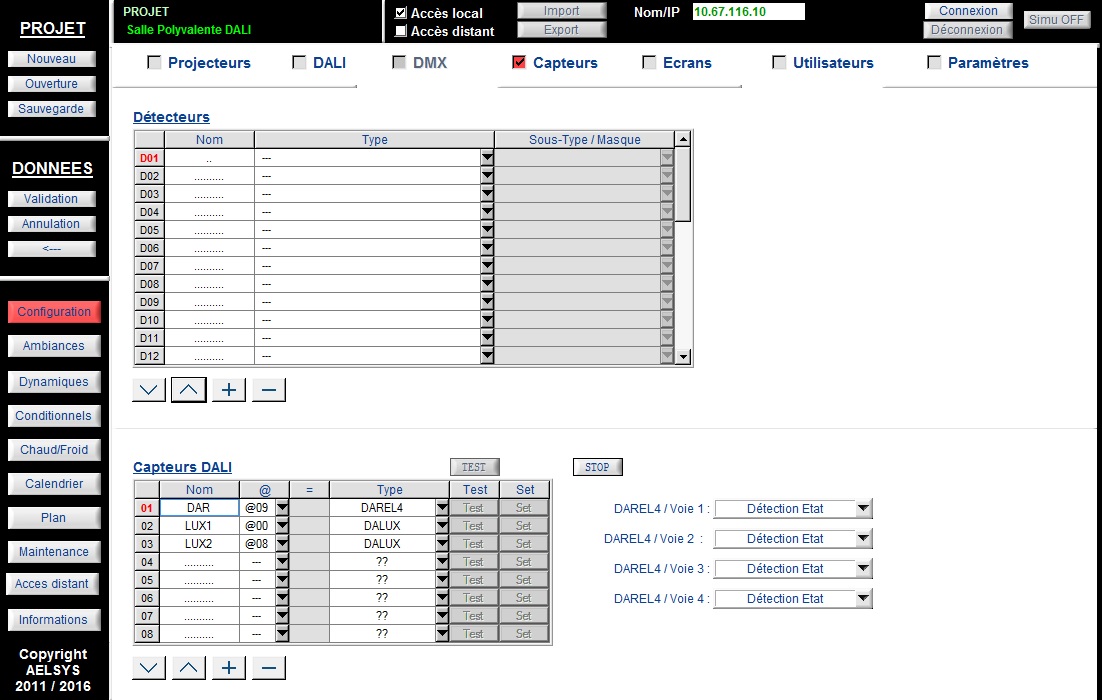Remove a detector row with the minus button

pos(269,389)
